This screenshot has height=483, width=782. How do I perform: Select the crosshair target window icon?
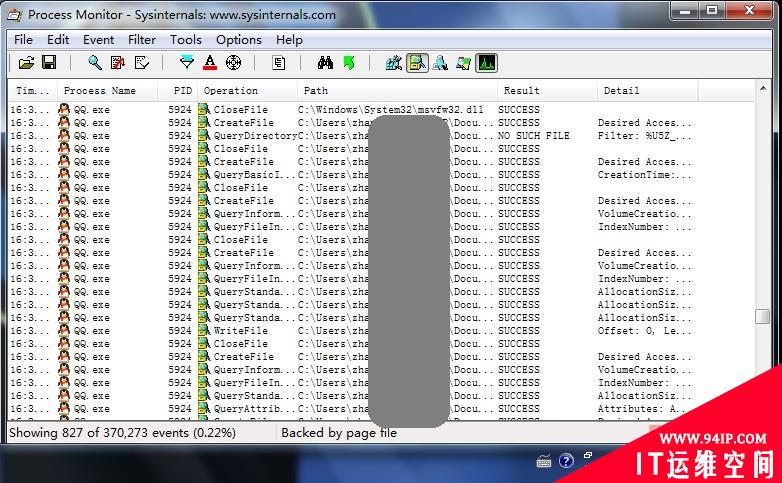[233, 63]
